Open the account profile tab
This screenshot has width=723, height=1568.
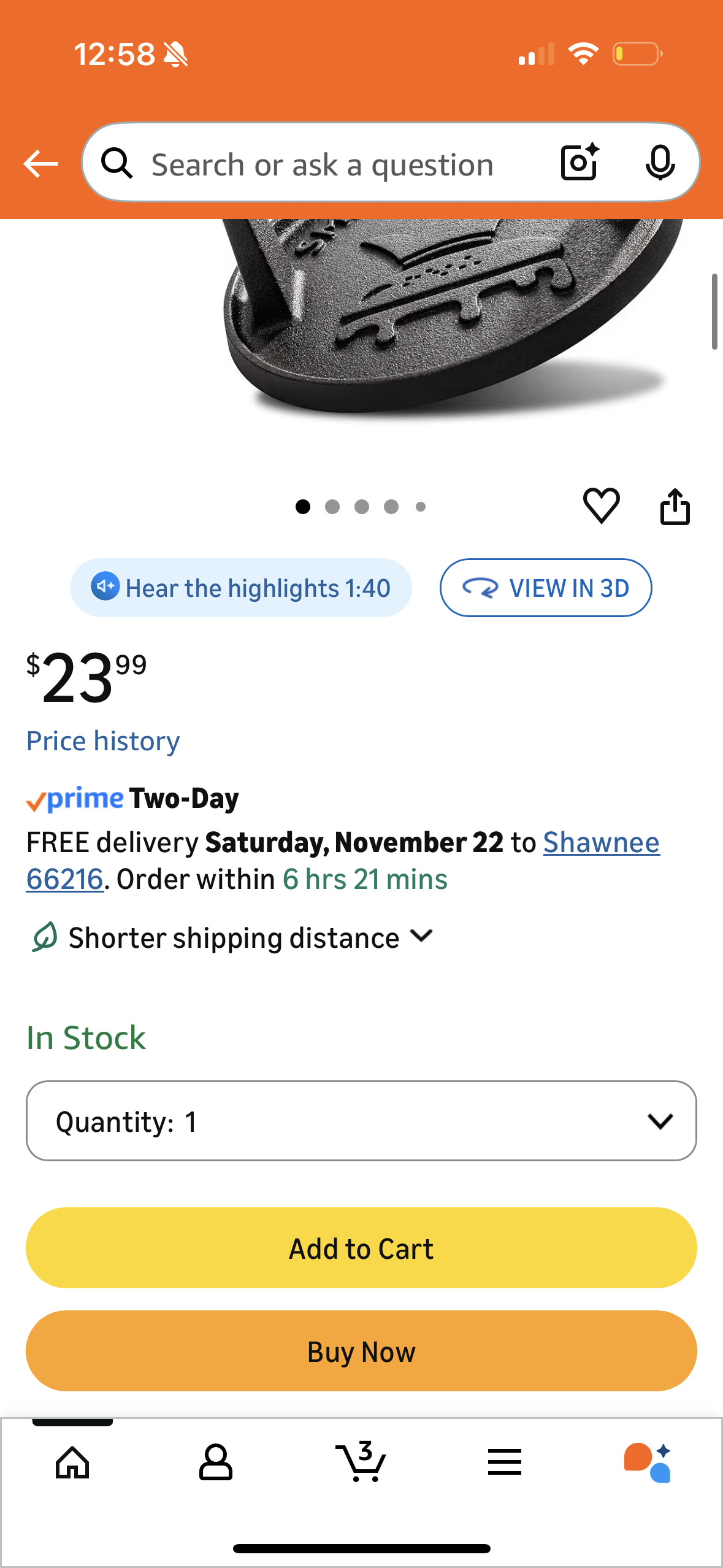coord(216,1462)
